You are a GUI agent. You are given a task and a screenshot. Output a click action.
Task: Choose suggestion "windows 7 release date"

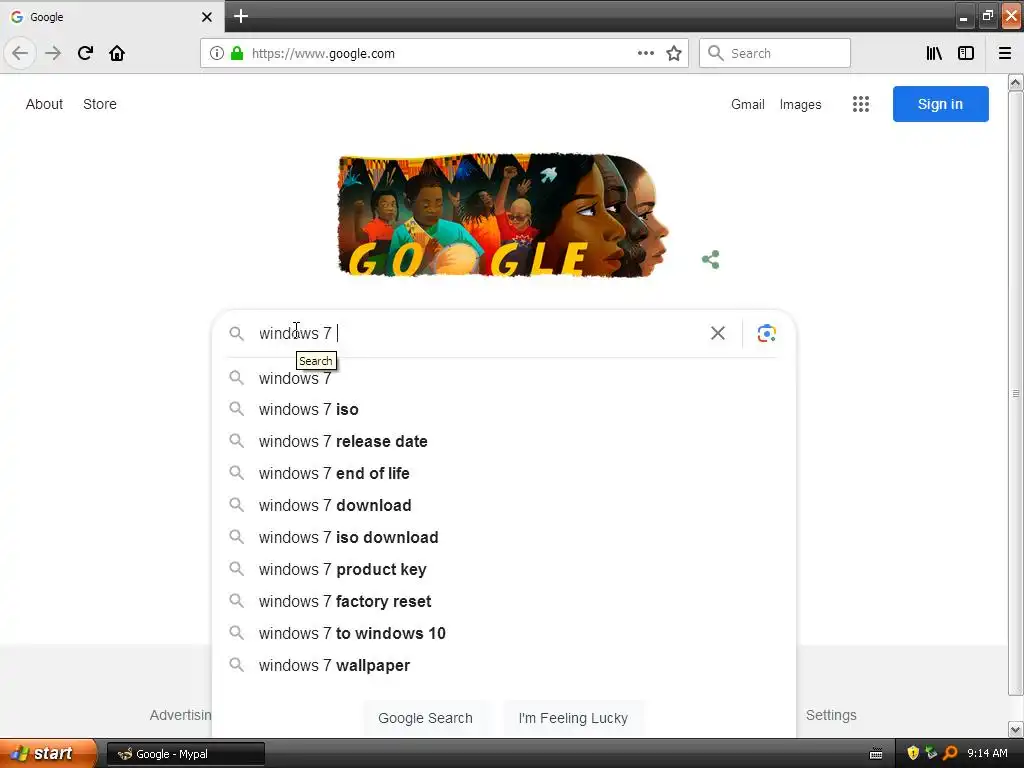point(504,441)
